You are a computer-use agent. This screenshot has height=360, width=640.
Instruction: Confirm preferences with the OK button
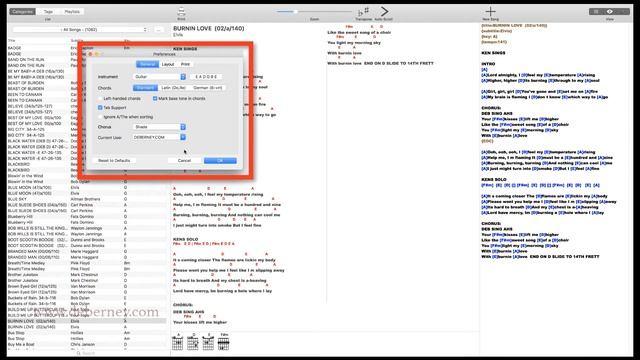[220, 161]
